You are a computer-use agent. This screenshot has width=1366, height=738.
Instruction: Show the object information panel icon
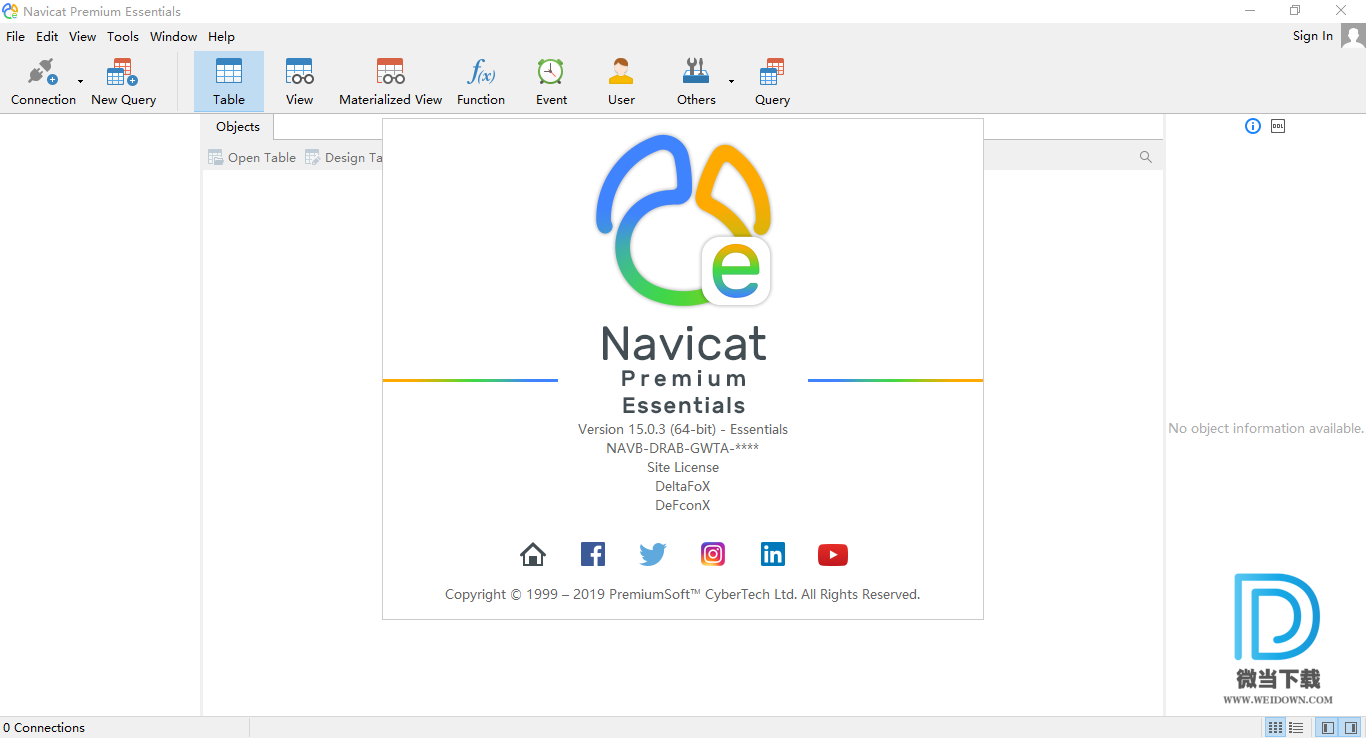tap(1253, 126)
